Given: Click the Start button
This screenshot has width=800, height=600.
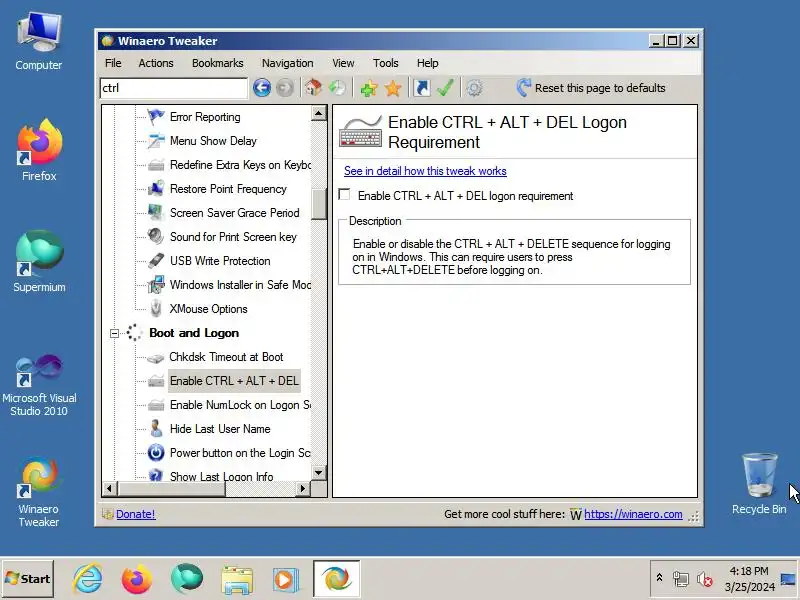Looking at the screenshot, I should [28, 579].
